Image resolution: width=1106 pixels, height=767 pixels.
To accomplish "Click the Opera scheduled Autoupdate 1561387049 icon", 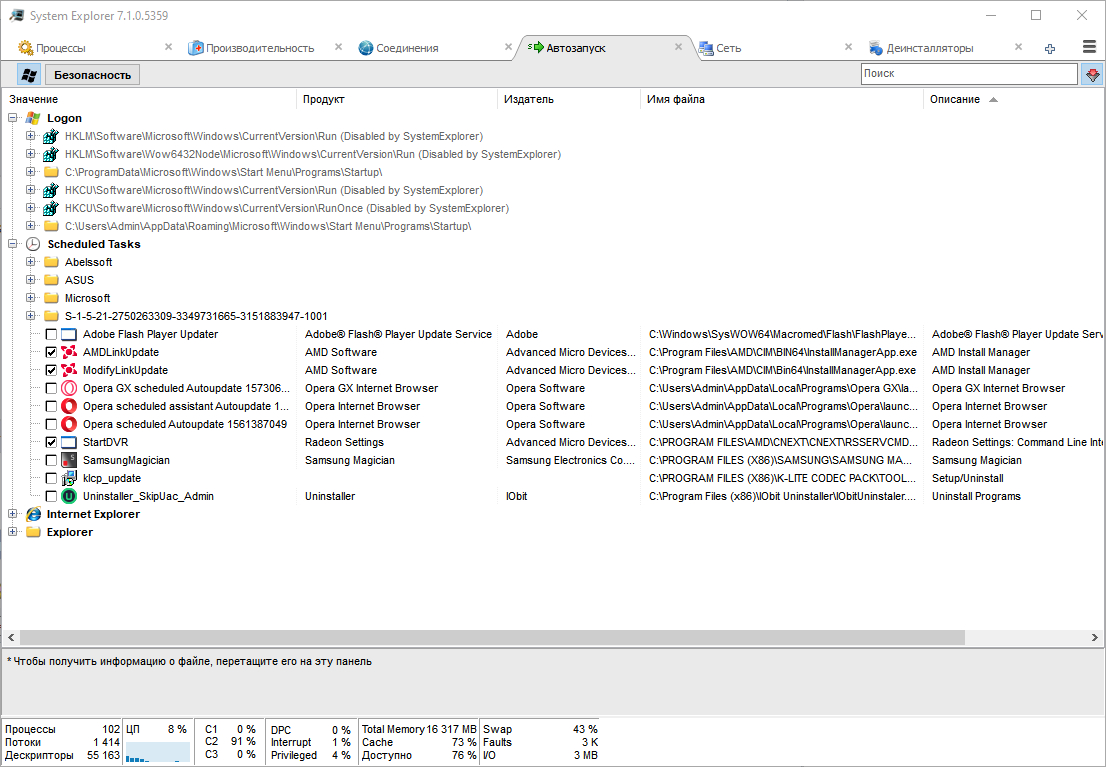I will [x=68, y=424].
